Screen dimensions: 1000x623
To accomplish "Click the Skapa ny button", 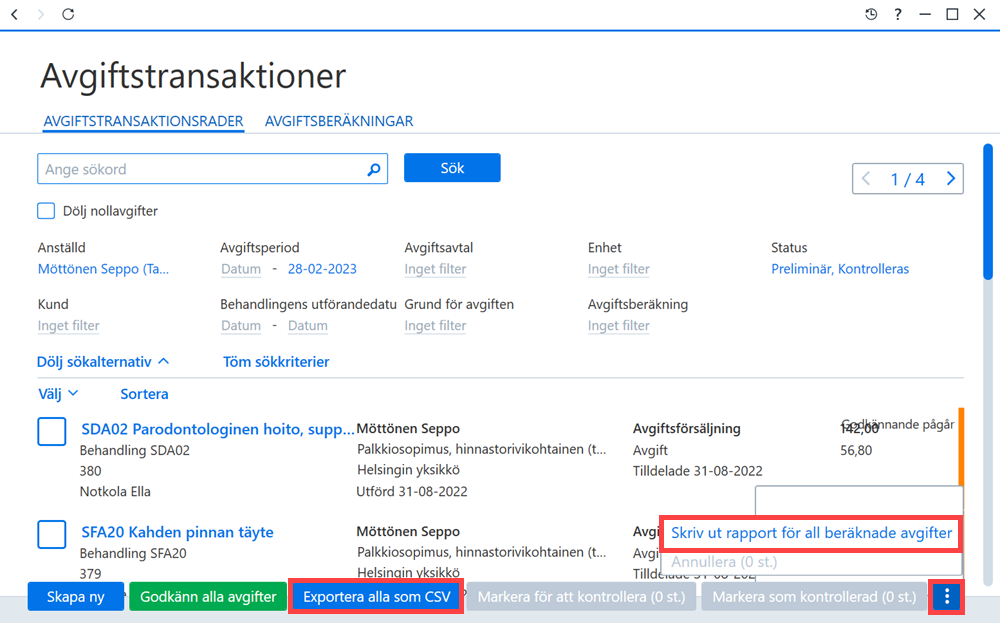I will pos(75,597).
